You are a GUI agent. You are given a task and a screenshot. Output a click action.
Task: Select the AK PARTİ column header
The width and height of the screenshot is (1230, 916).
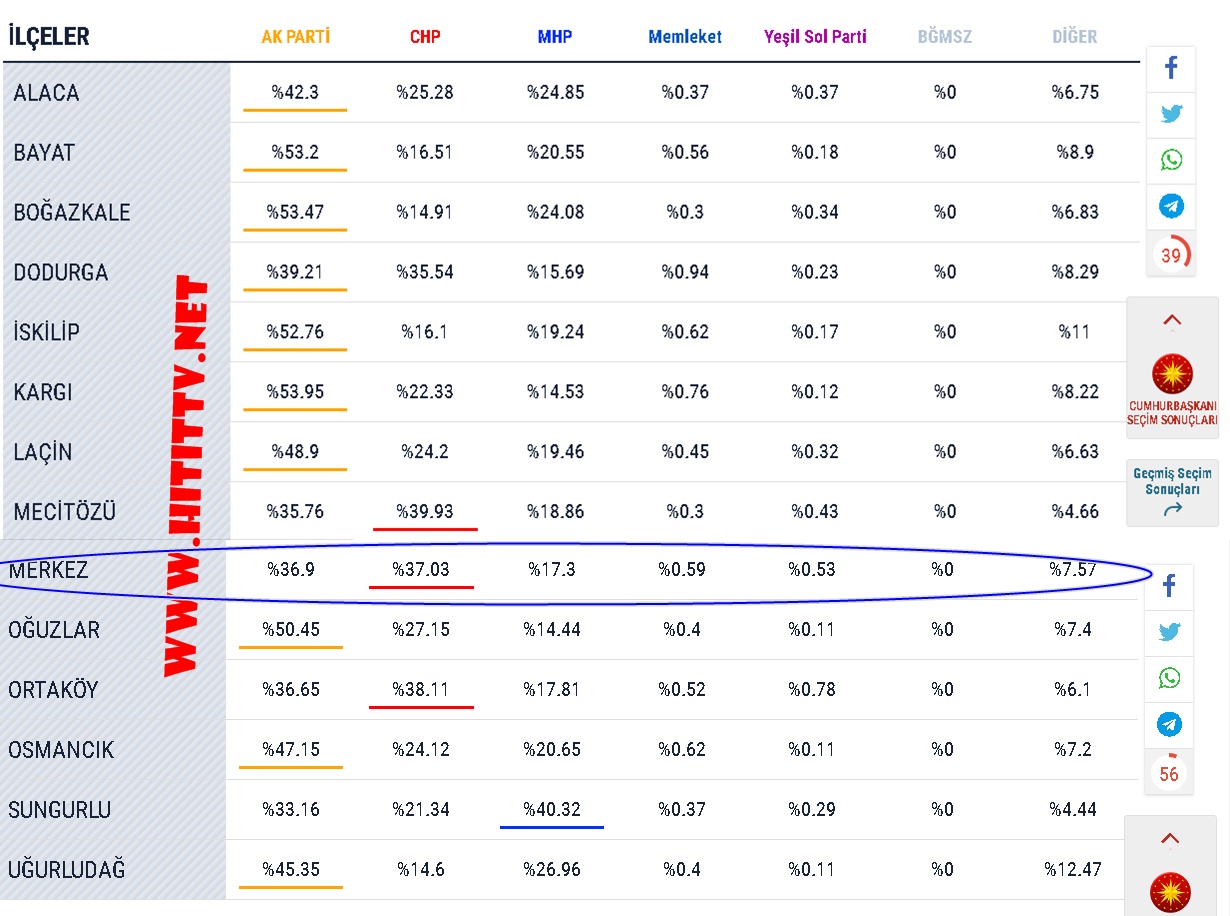296,37
